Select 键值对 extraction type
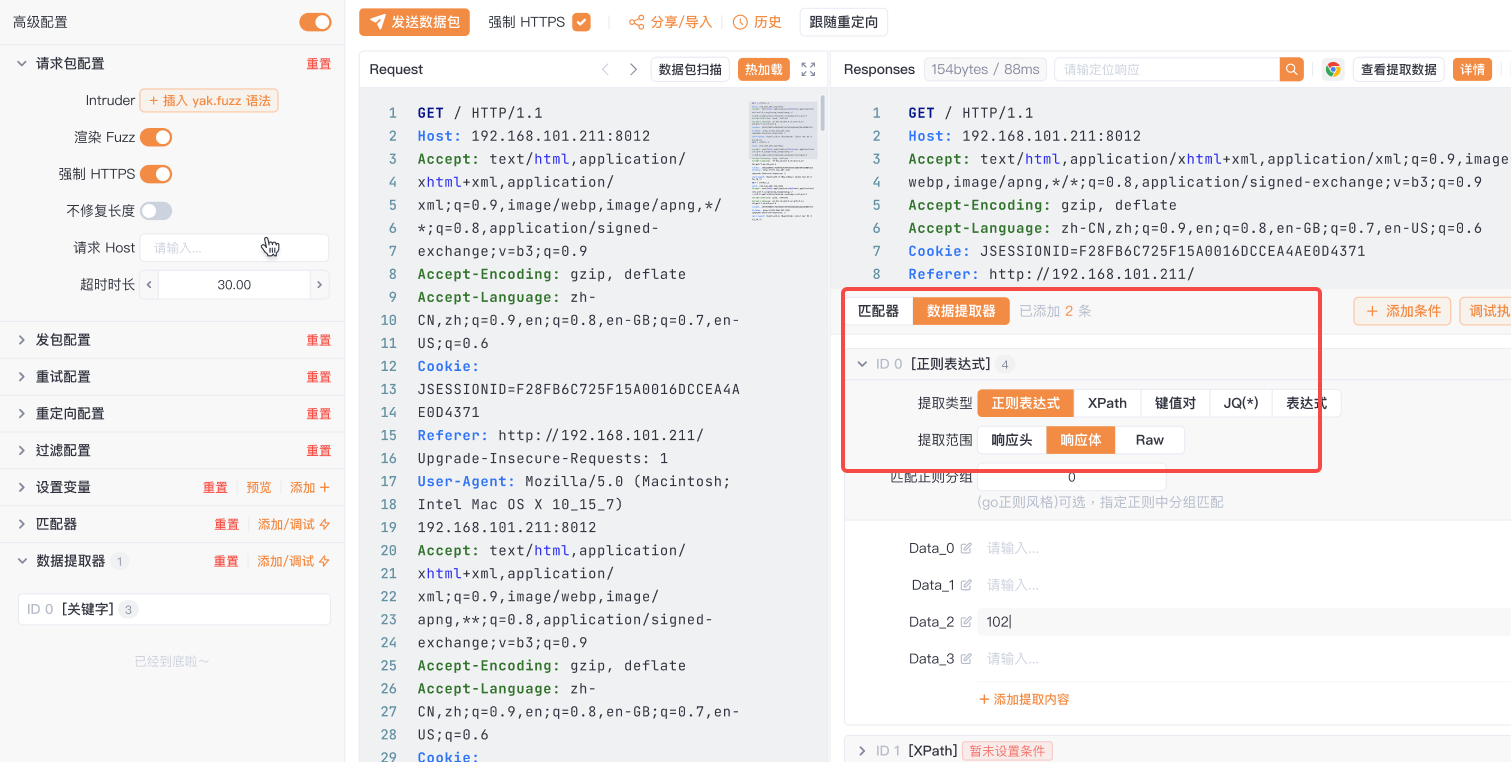This screenshot has width=1511, height=762. (x=1175, y=403)
